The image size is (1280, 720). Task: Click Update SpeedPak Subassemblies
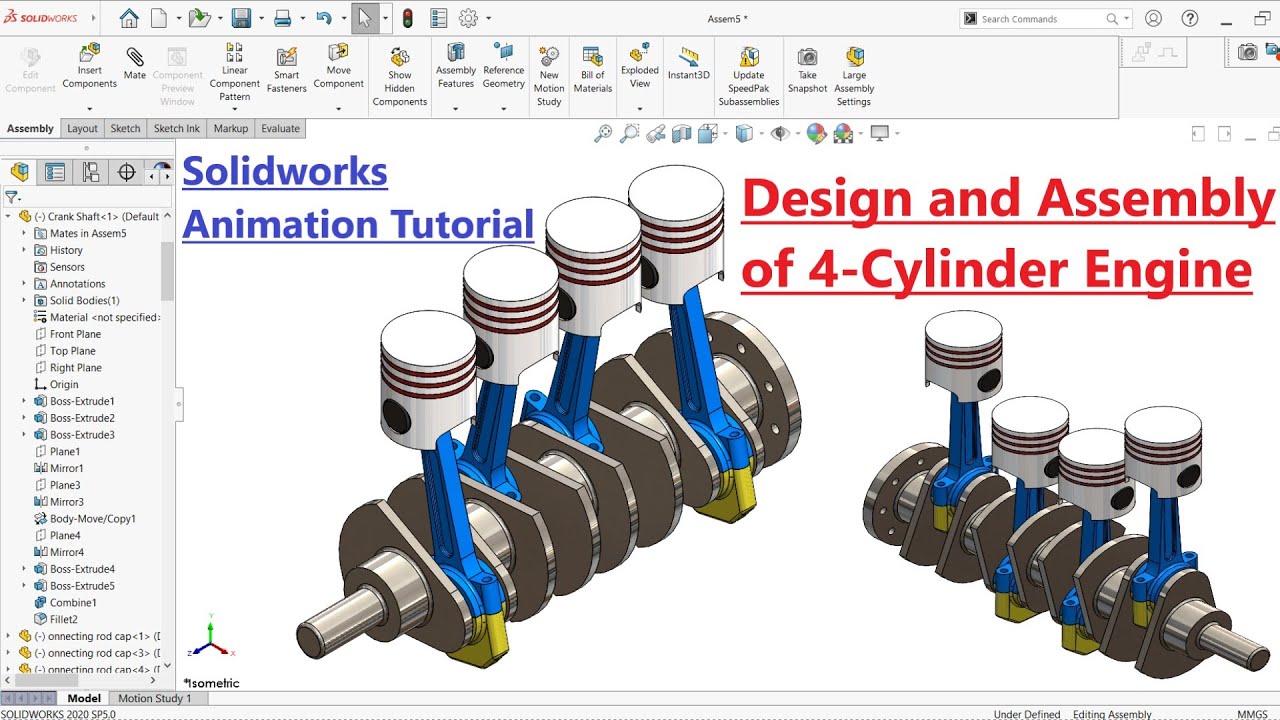[749, 76]
